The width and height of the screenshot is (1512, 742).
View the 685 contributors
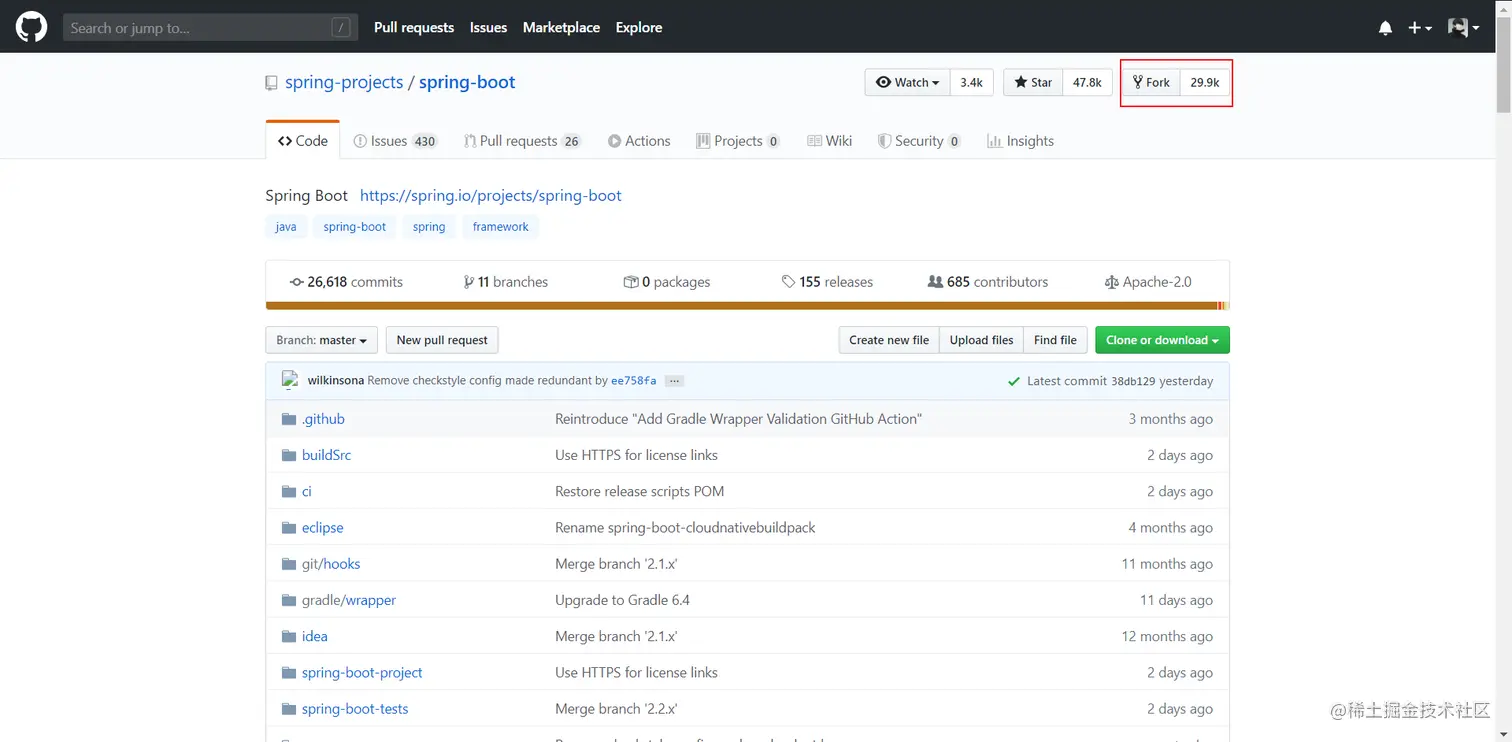point(988,282)
